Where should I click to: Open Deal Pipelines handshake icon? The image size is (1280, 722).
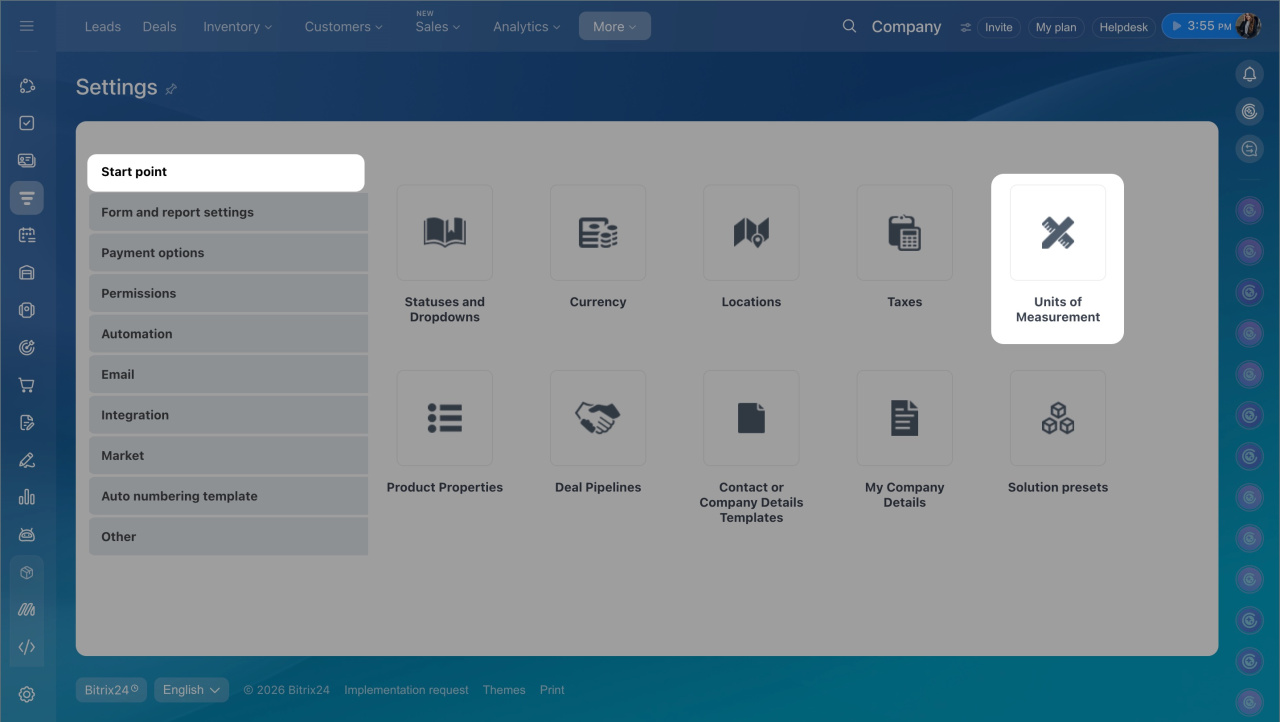[598, 418]
